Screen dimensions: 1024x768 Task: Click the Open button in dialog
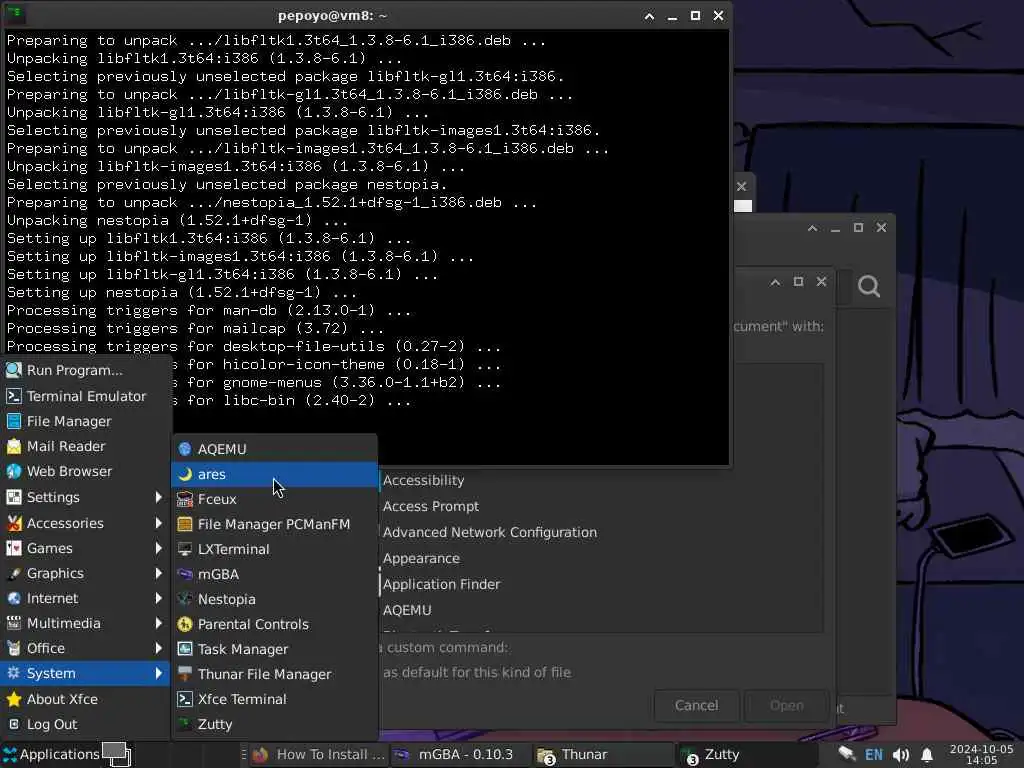(786, 705)
